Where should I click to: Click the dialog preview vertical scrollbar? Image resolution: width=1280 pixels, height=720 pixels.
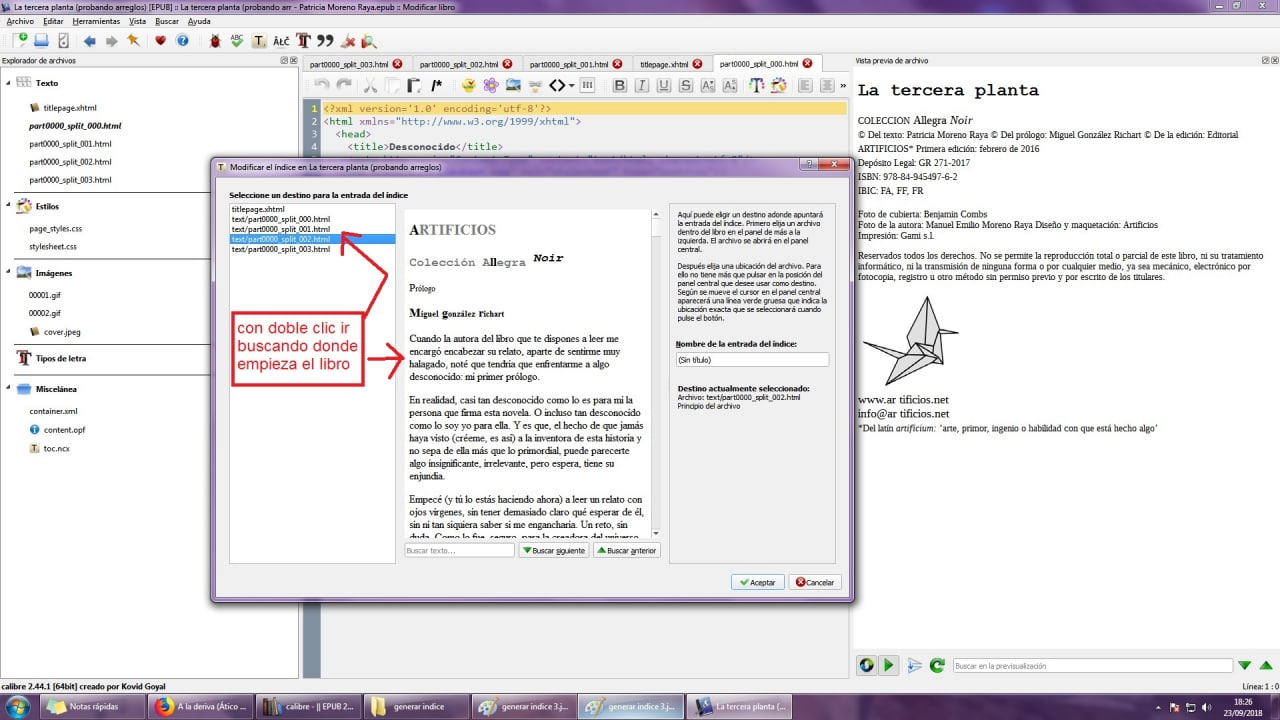point(656,372)
